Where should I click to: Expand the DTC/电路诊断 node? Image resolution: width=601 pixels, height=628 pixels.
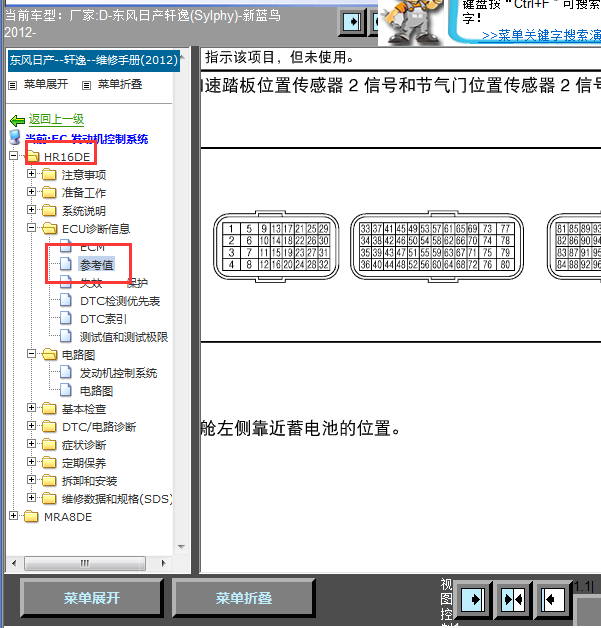(31, 425)
